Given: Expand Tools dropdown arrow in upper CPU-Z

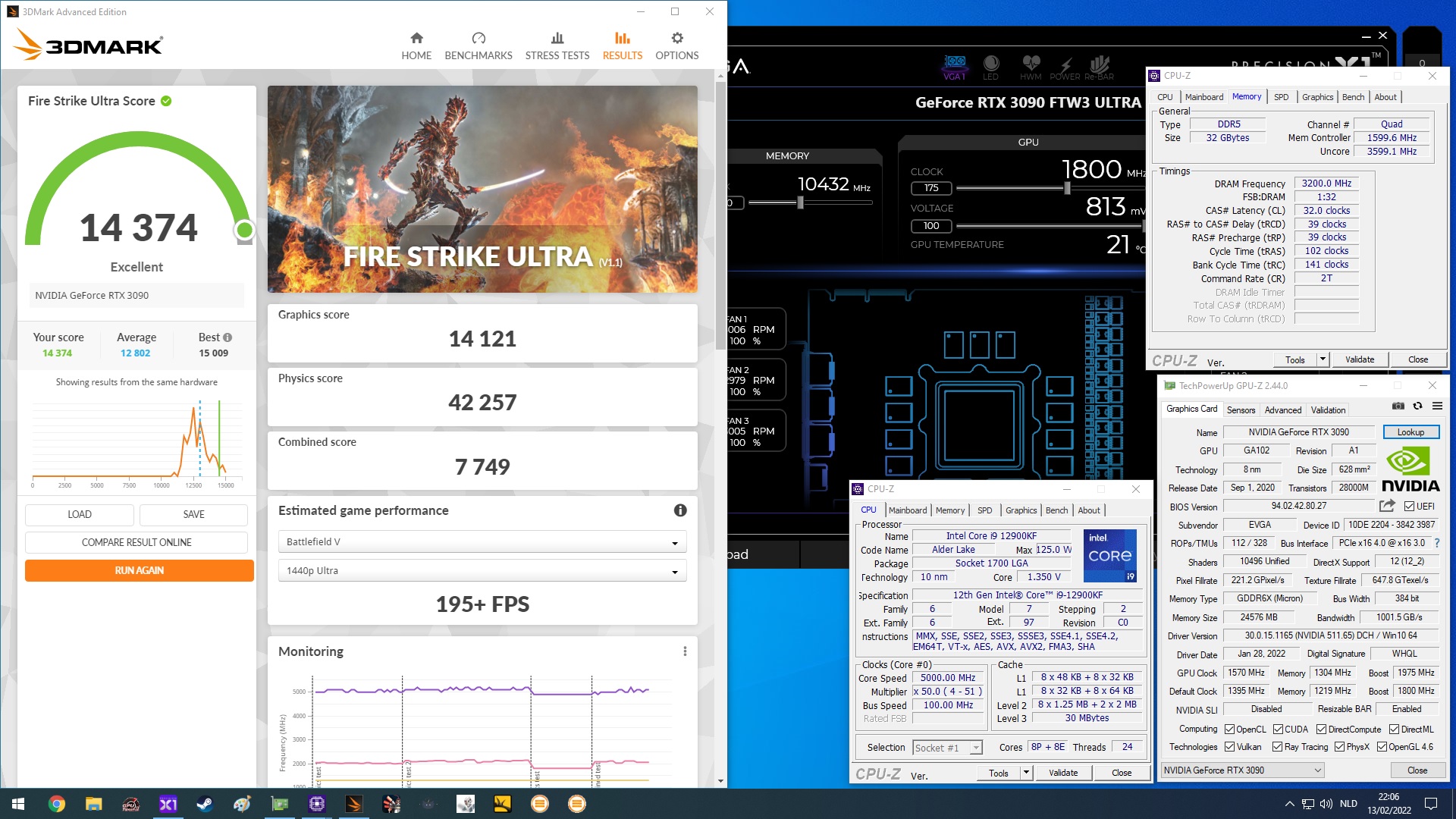Looking at the screenshot, I should point(1323,359).
